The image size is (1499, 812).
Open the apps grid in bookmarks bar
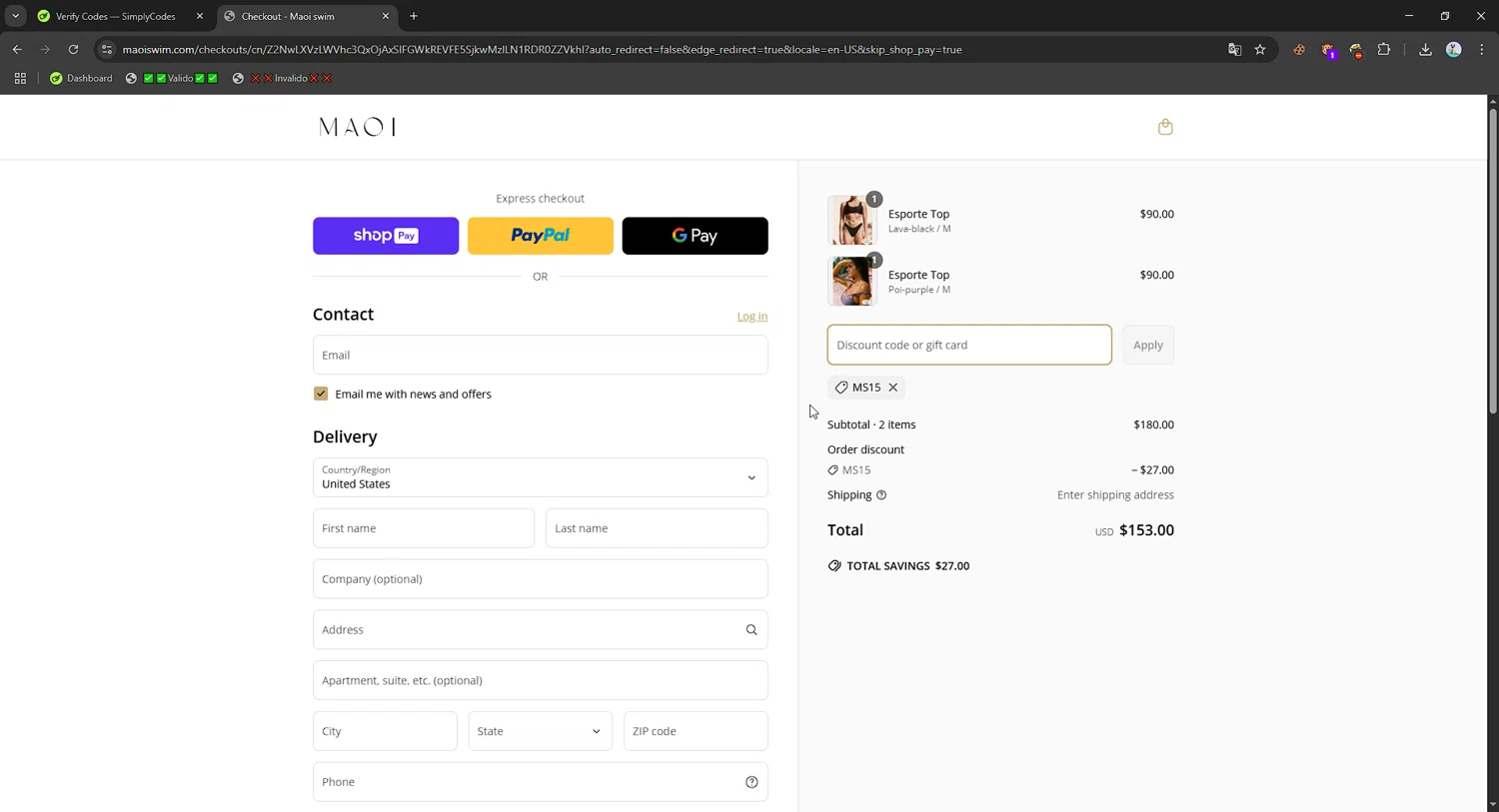click(20, 78)
